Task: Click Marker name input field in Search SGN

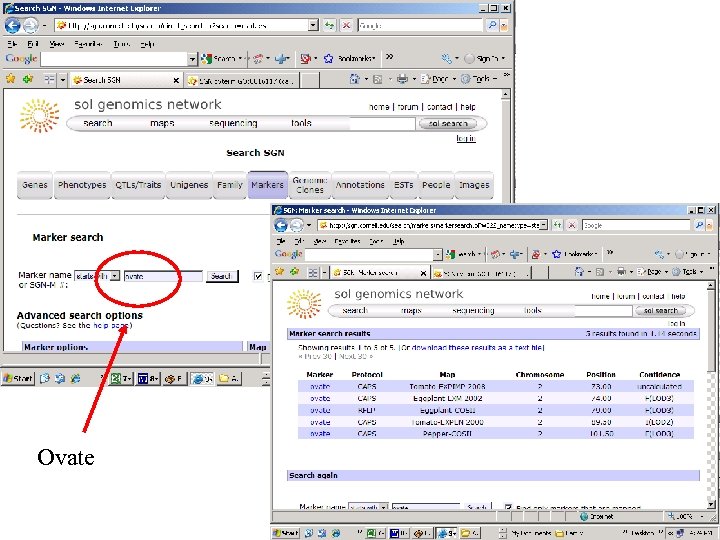Action: (x=163, y=276)
